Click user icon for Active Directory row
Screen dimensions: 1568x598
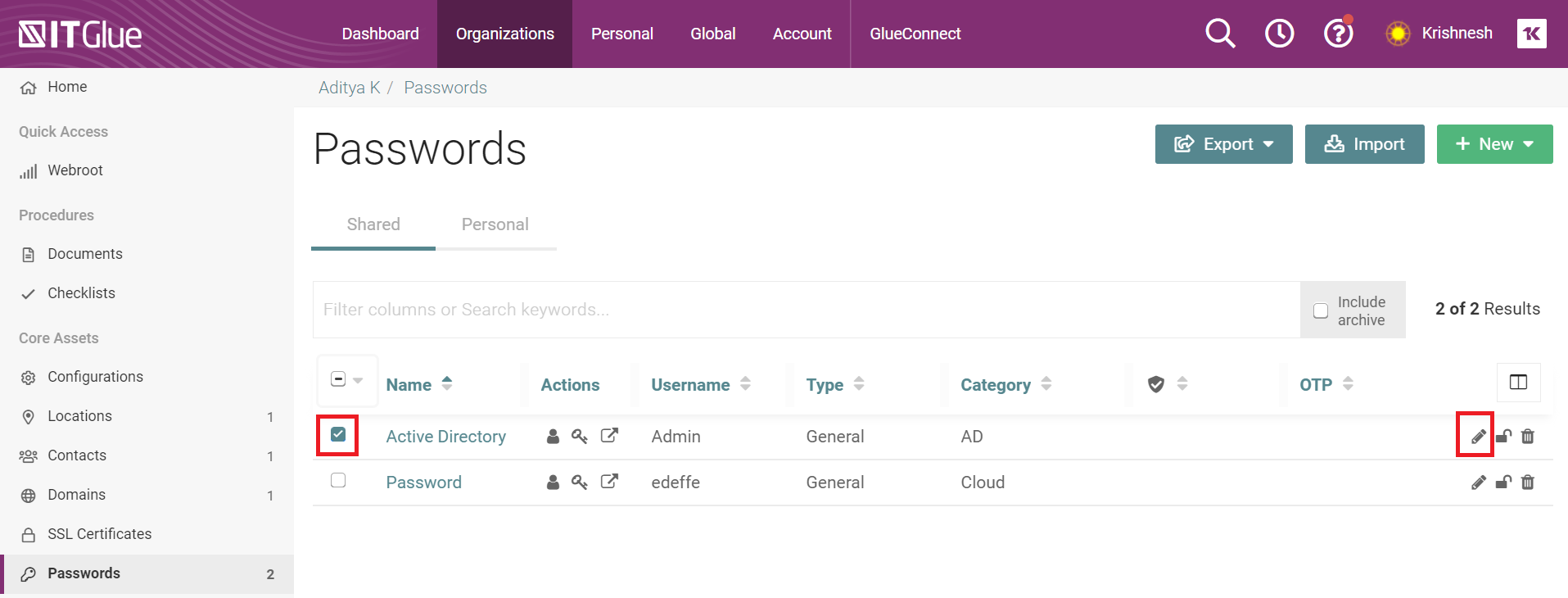tap(553, 437)
